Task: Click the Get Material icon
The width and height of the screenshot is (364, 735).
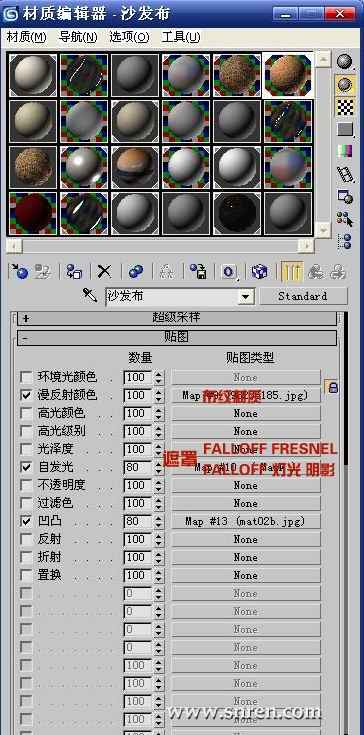Action: (19, 271)
